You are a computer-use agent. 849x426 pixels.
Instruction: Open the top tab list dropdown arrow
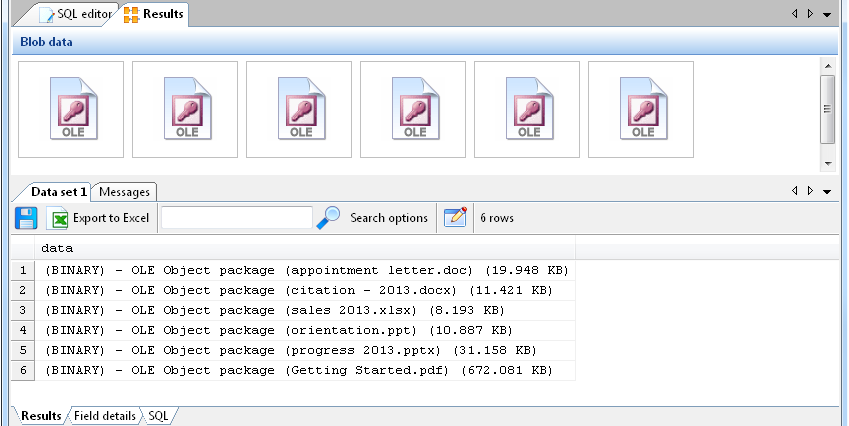(827, 14)
